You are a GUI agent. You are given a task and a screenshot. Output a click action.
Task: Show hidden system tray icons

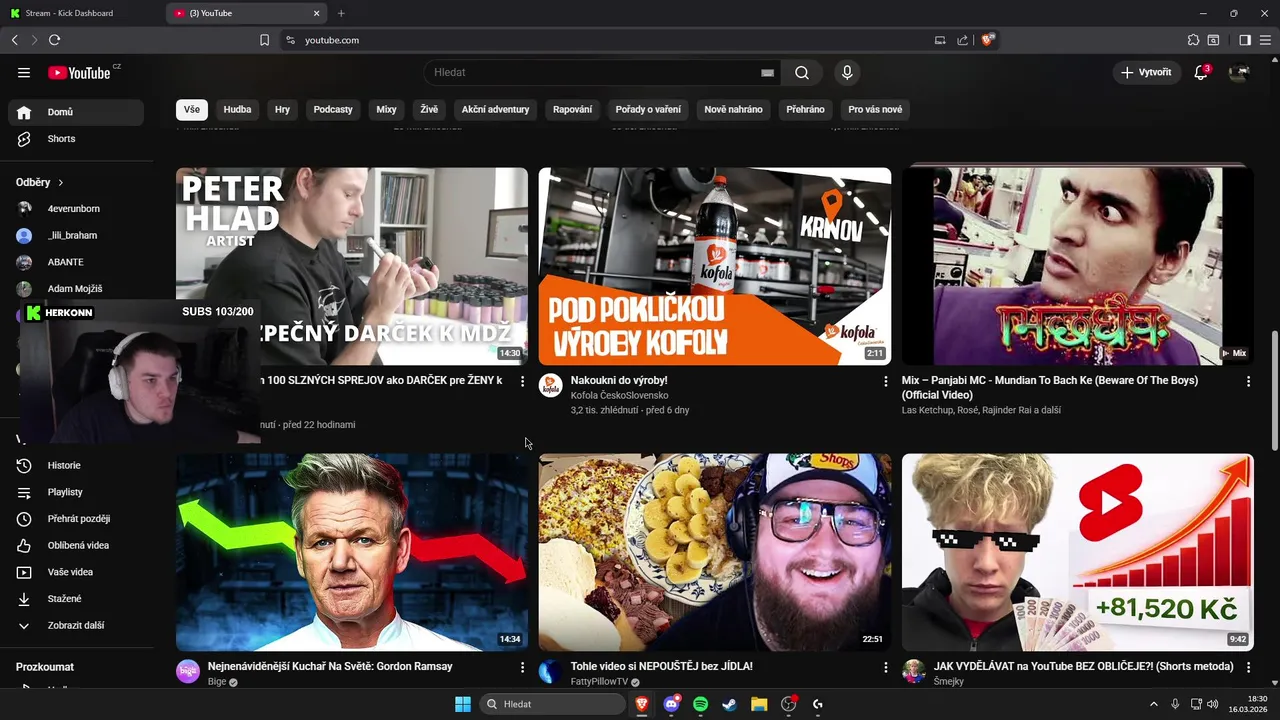coord(1153,704)
